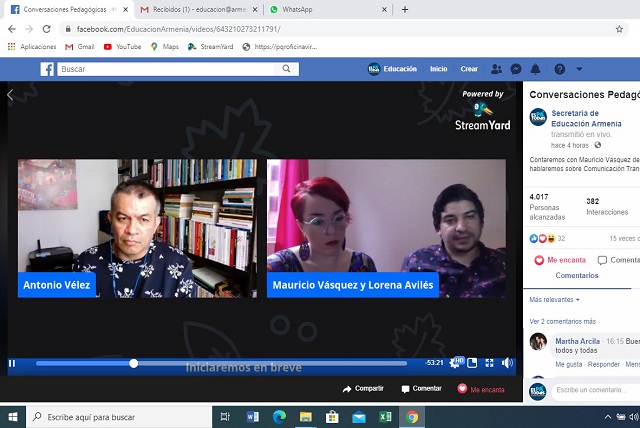Open Mail app from taskbar

click(x=359, y=417)
